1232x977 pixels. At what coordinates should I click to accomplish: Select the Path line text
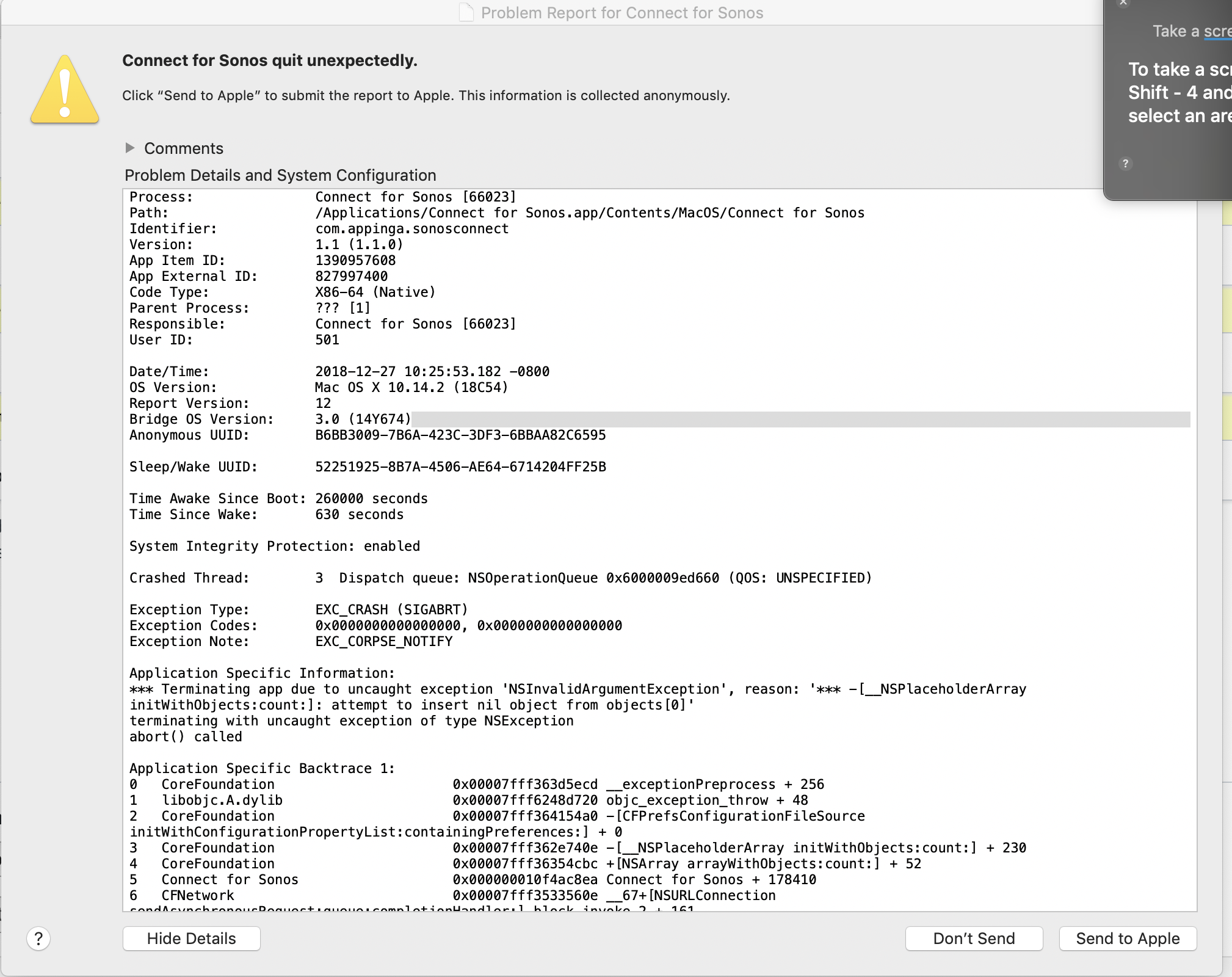pyautogui.click(x=497, y=213)
